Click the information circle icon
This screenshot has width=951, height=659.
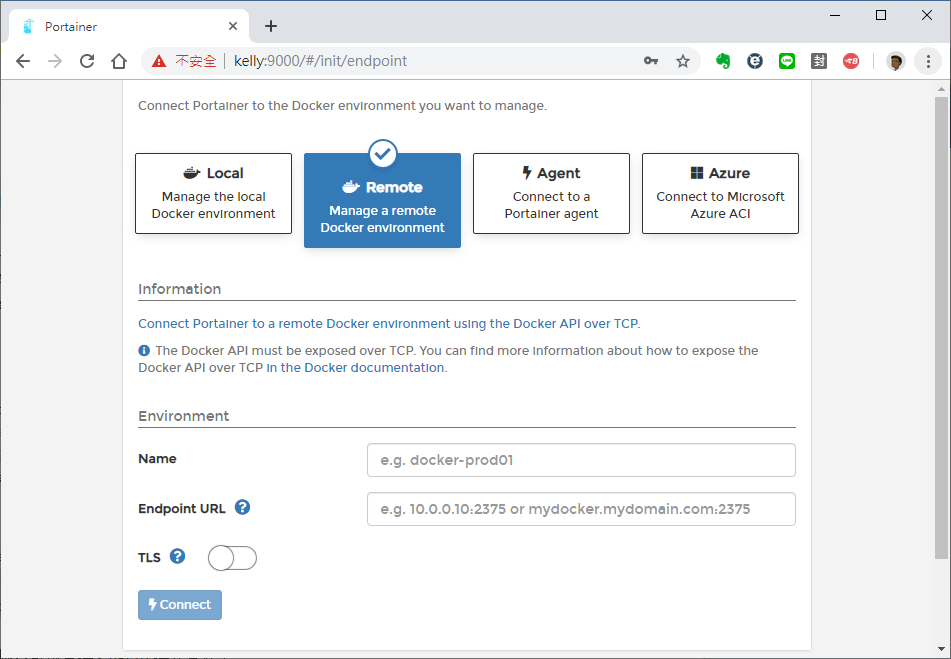click(144, 350)
